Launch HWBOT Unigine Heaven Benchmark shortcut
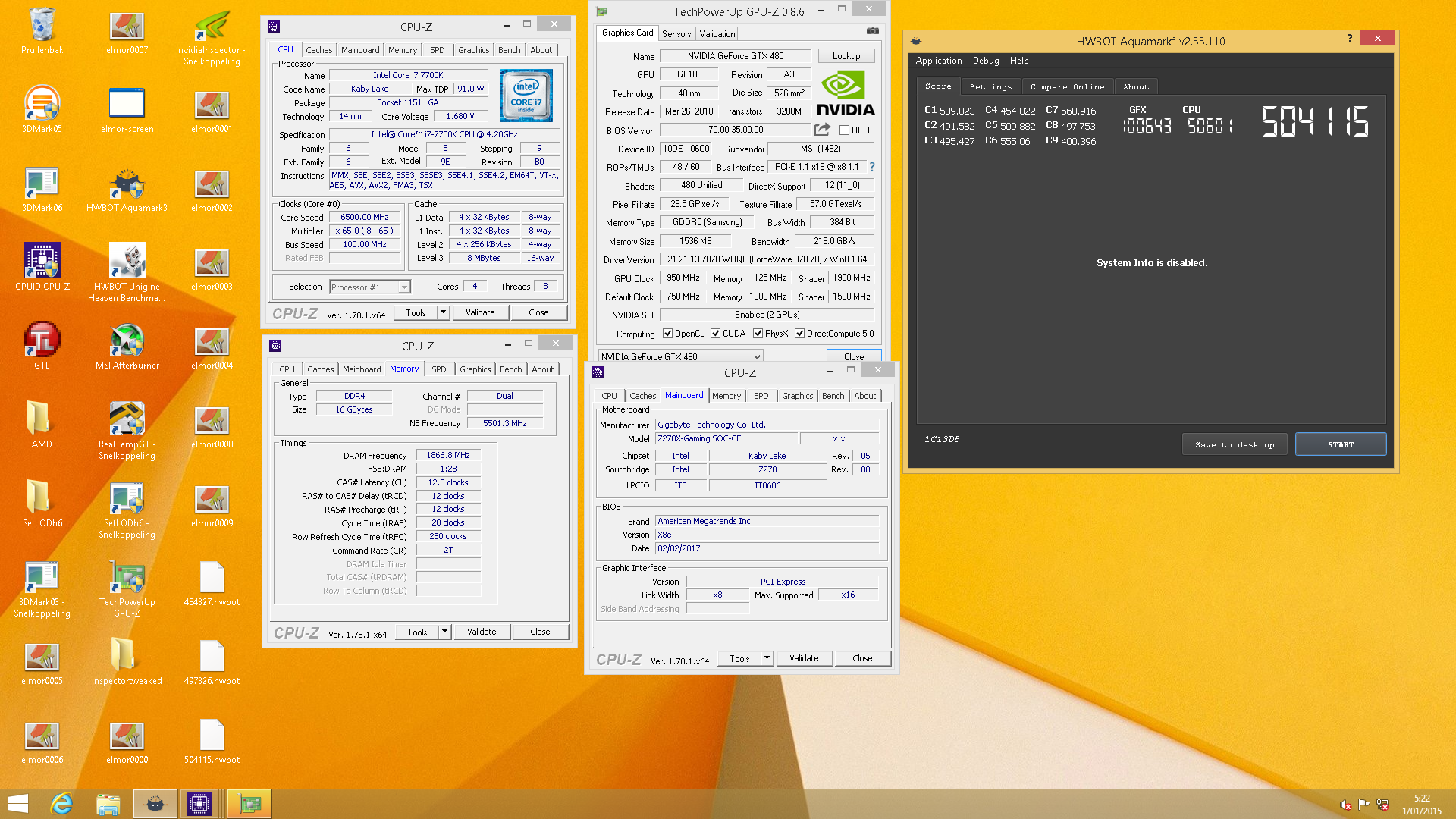The height and width of the screenshot is (819, 1456). coord(127,273)
